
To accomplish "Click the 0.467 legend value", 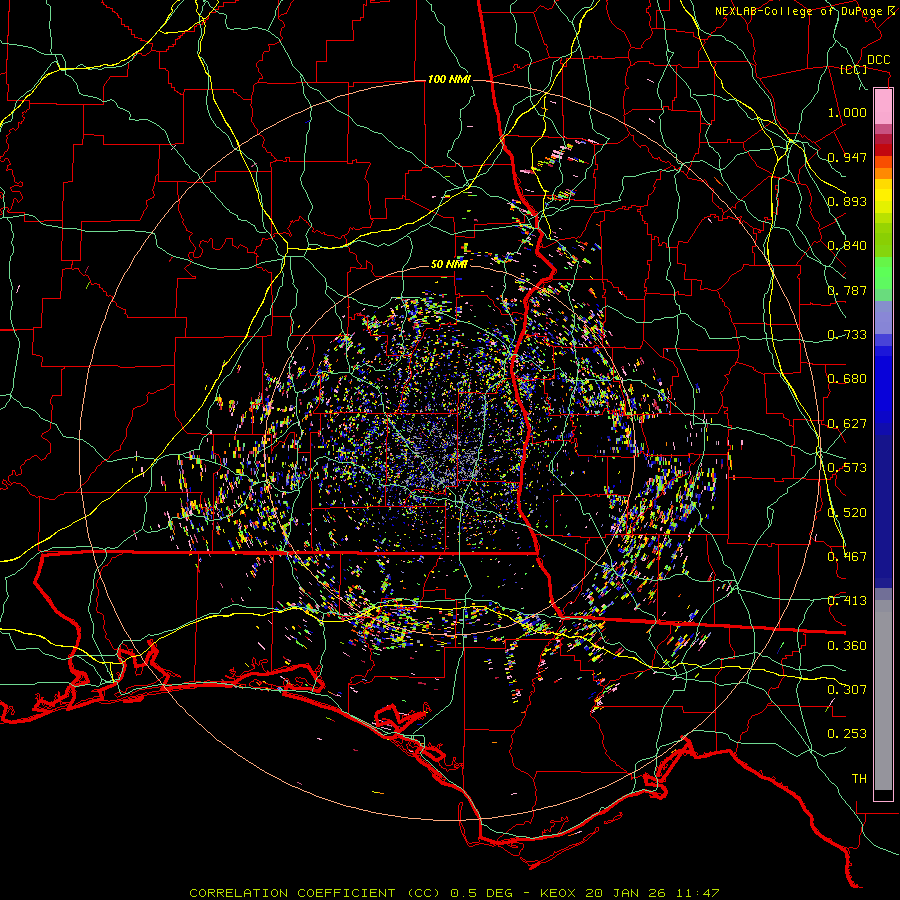I will pos(847,557).
